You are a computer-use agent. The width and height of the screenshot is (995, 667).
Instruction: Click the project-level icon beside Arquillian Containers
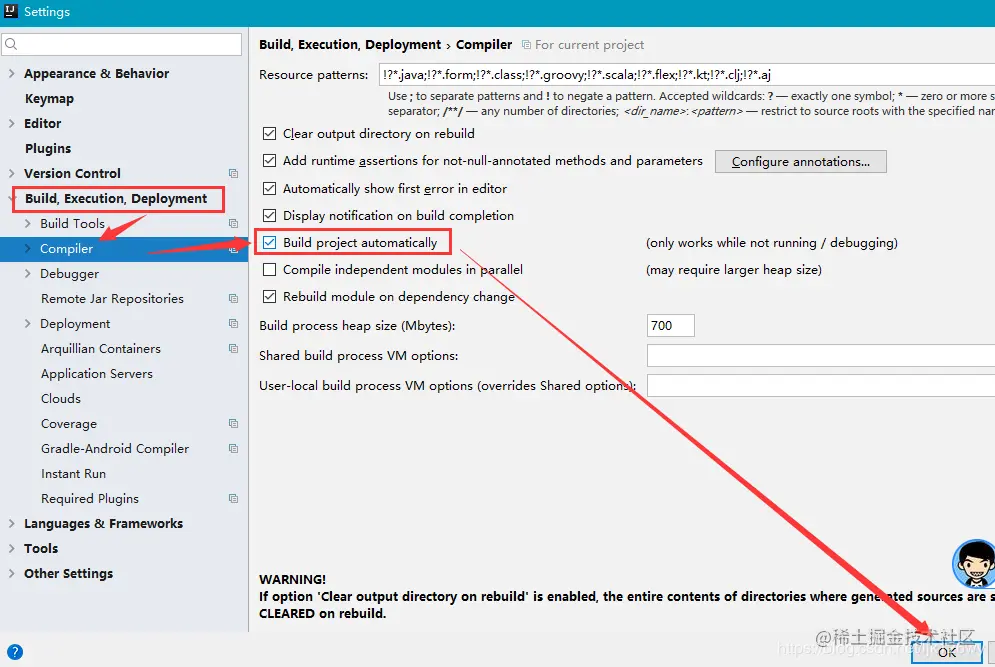point(234,348)
